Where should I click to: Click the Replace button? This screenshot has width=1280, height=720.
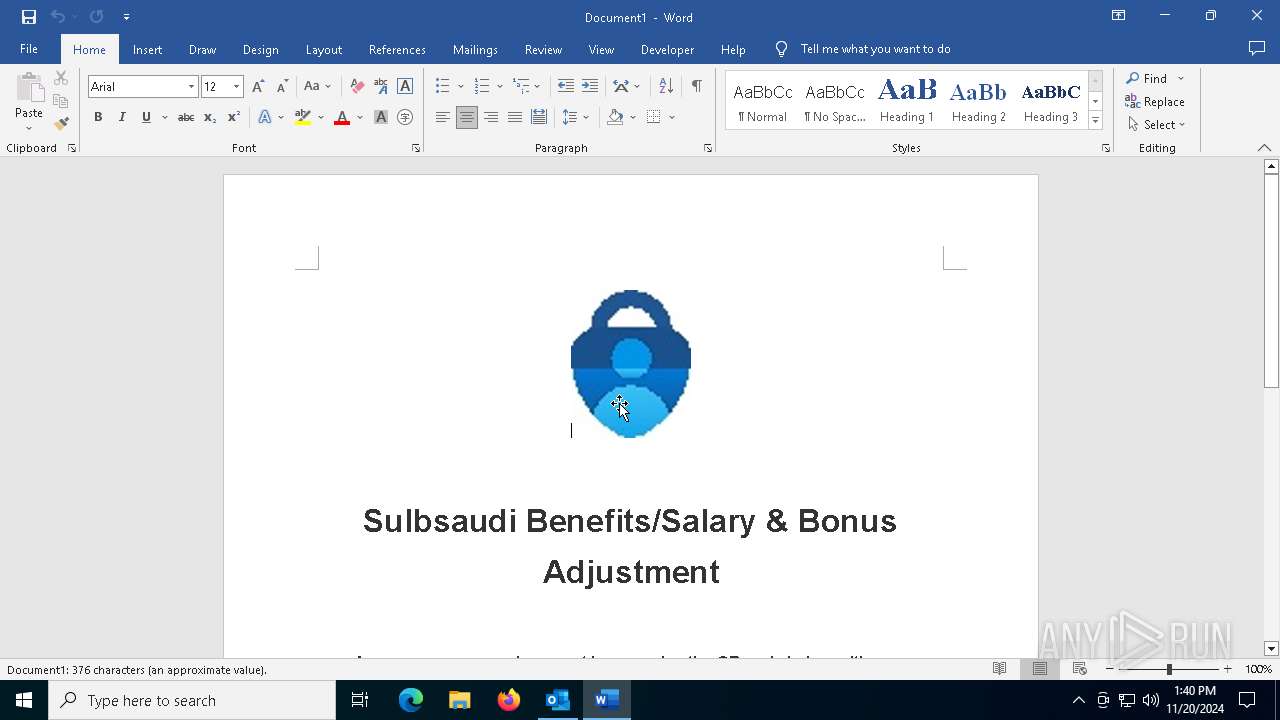(1155, 101)
